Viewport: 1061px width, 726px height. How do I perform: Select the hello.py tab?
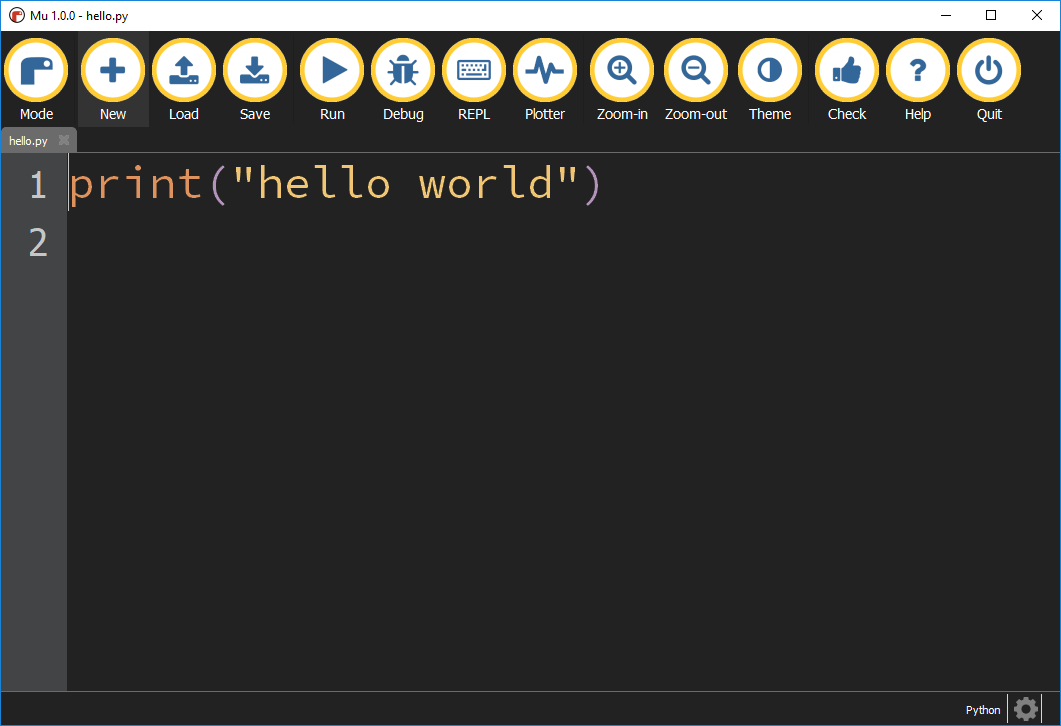30,140
